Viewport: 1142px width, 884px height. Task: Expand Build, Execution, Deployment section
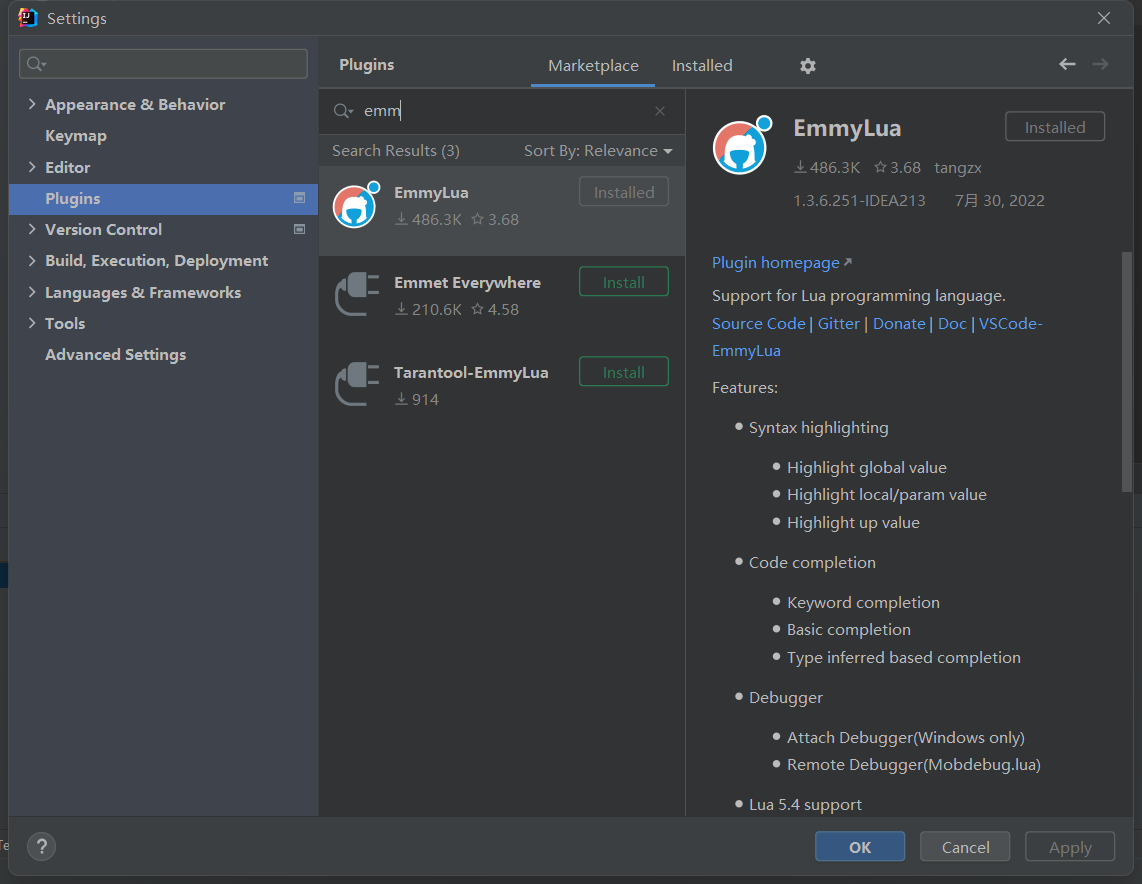[31, 260]
